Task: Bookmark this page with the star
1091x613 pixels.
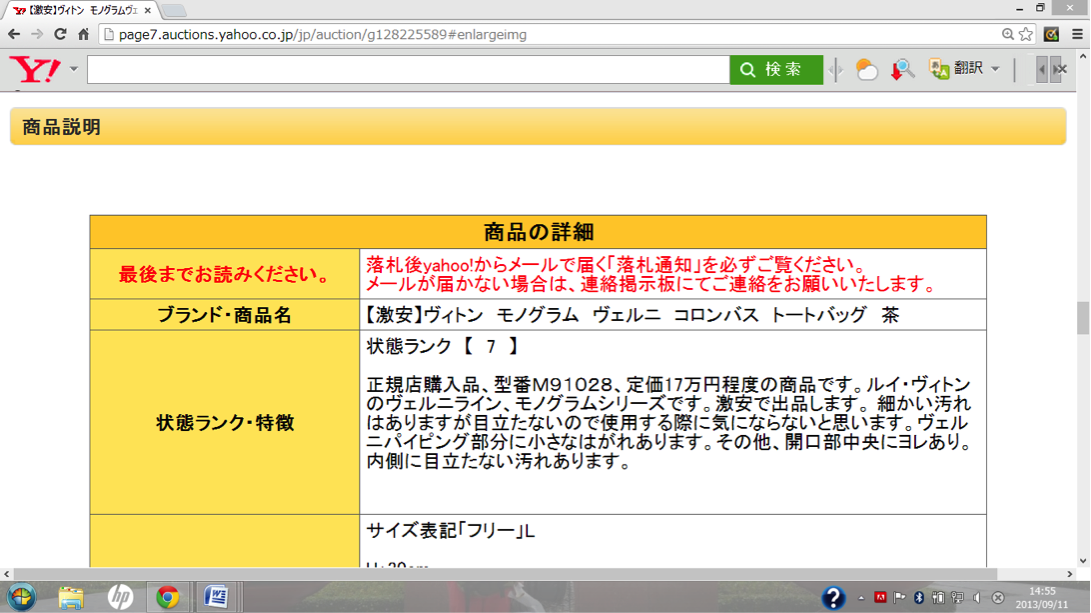Action: (1026, 34)
